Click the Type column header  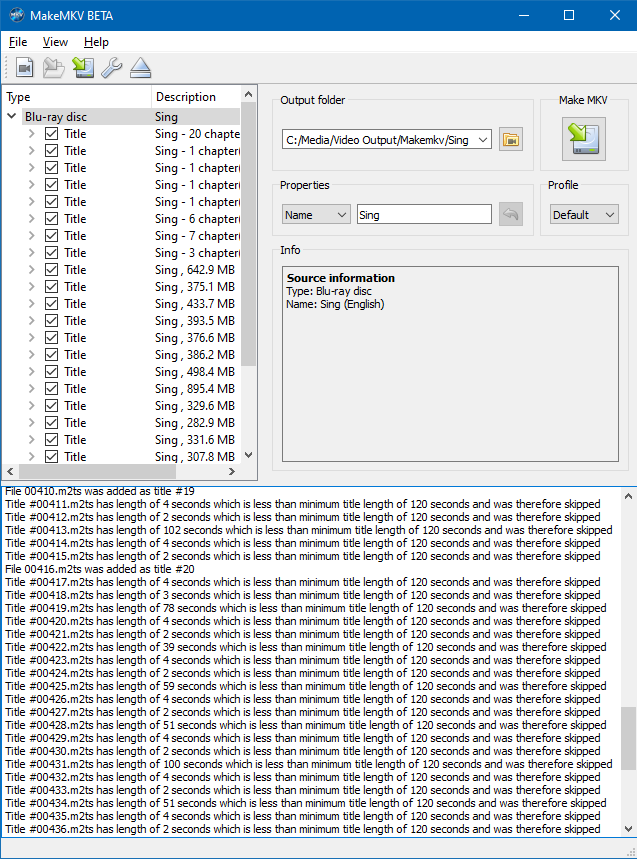point(76,97)
